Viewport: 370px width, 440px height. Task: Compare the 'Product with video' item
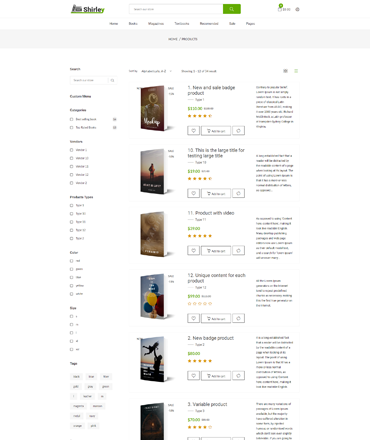238,251
